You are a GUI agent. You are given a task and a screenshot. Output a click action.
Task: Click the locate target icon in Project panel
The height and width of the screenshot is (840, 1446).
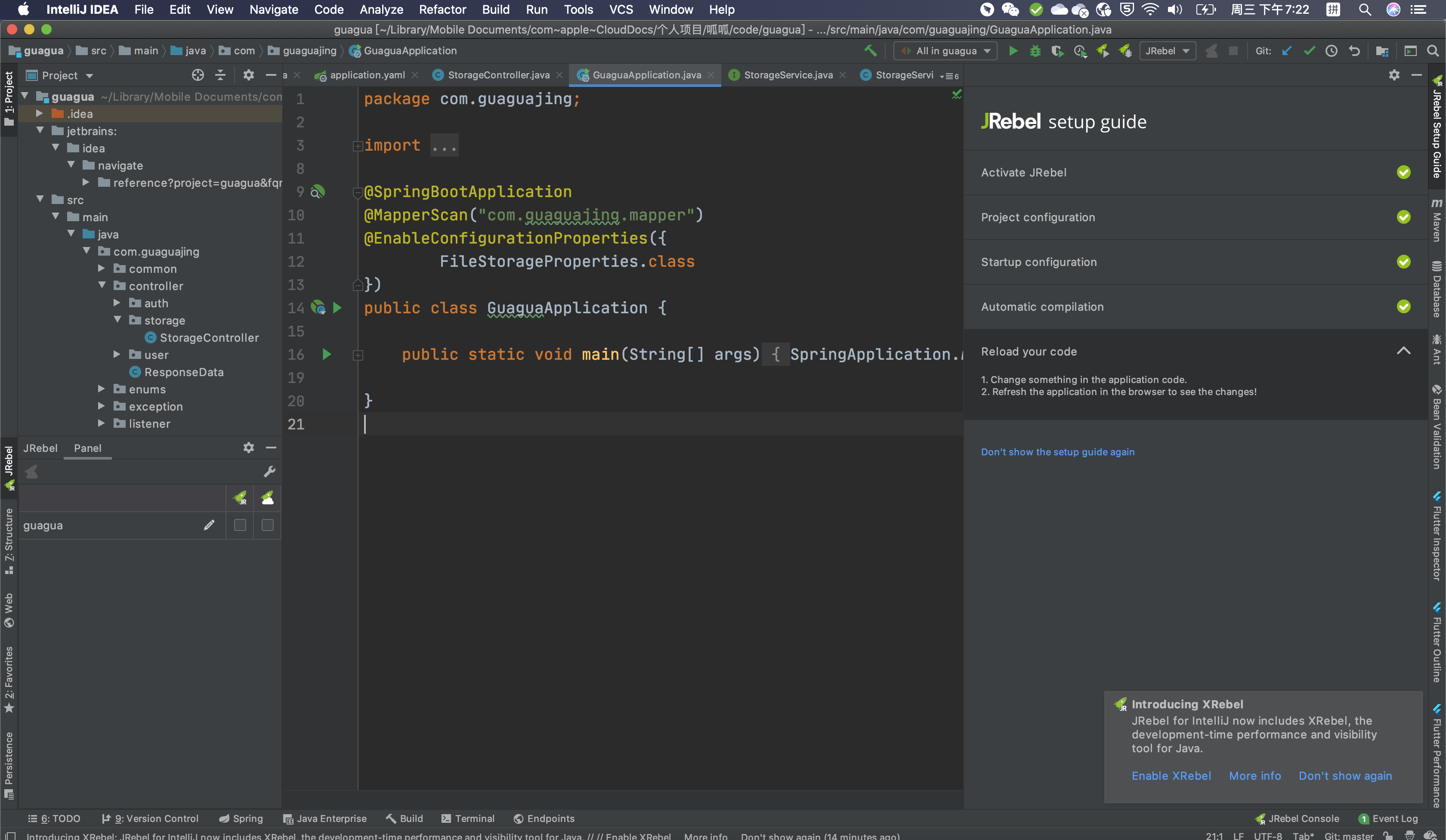coord(198,75)
